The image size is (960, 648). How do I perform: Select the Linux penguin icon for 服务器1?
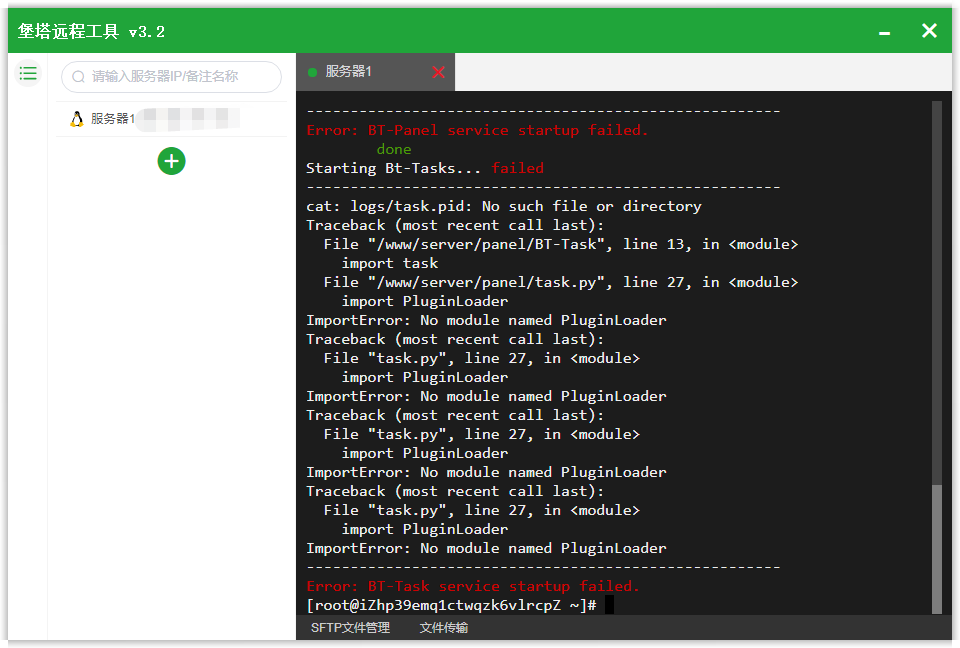(77, 119)
